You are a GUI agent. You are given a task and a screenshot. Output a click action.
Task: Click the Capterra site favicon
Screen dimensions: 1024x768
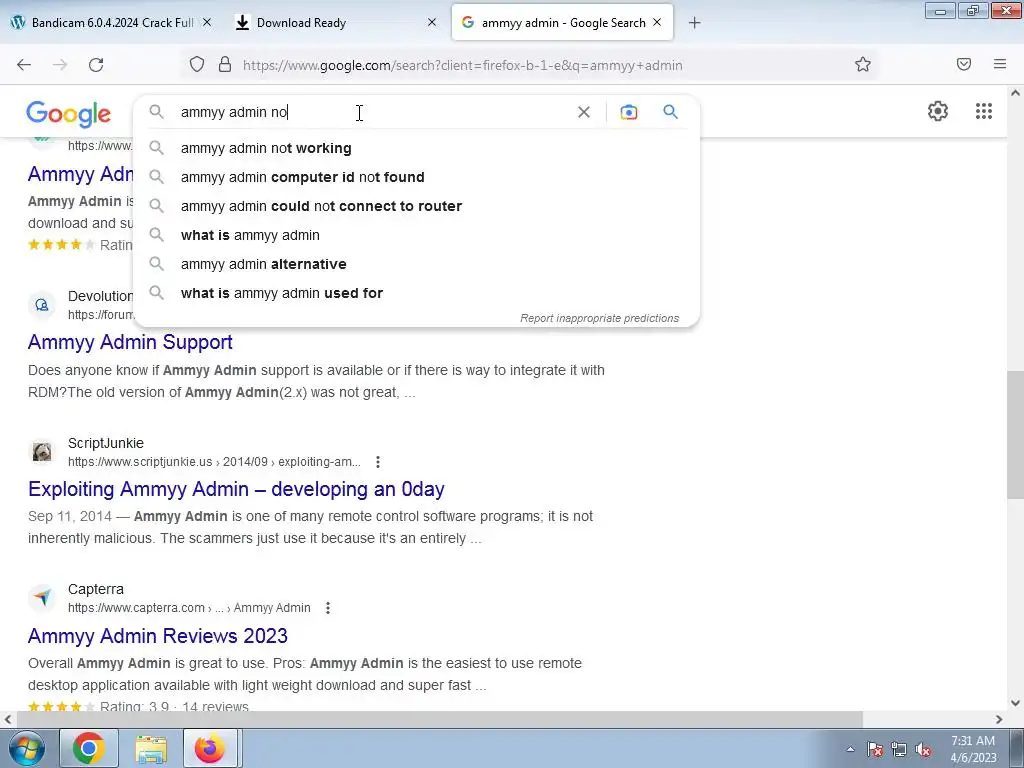click(x=42, y=598)
